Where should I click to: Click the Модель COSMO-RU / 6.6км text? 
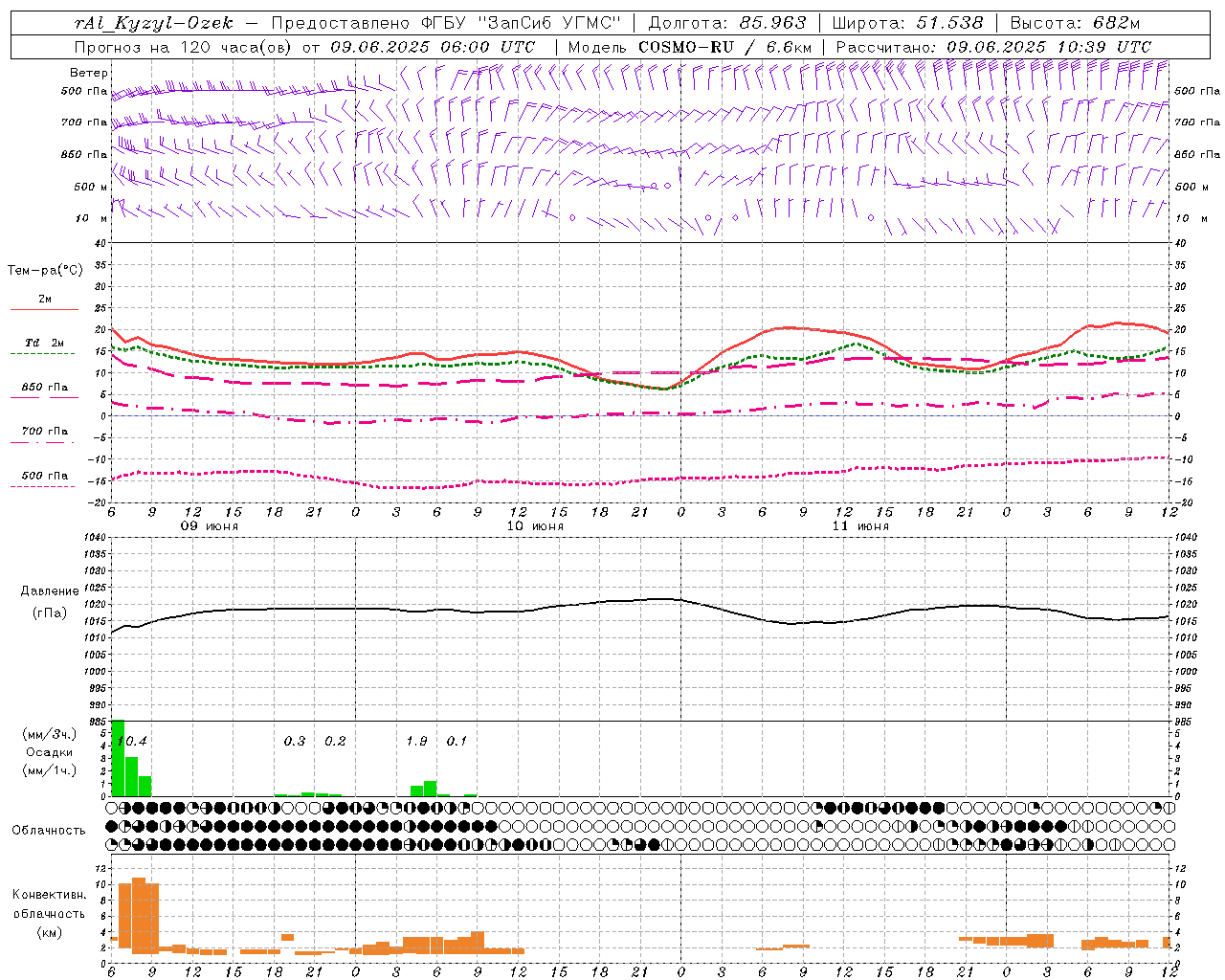click(690, 47)
